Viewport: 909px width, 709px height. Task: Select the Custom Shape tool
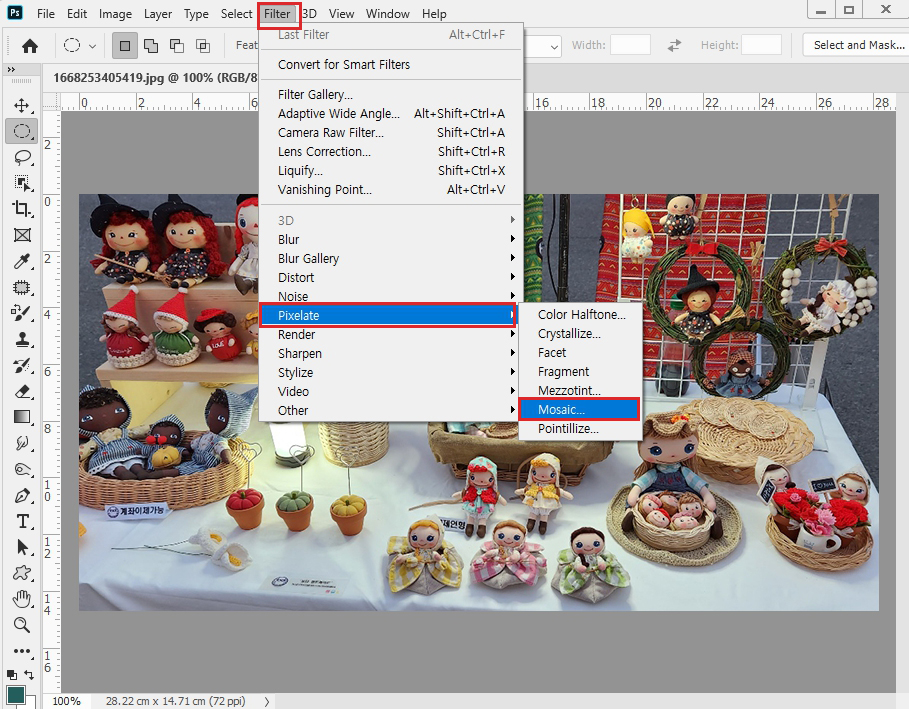(21, 573)
